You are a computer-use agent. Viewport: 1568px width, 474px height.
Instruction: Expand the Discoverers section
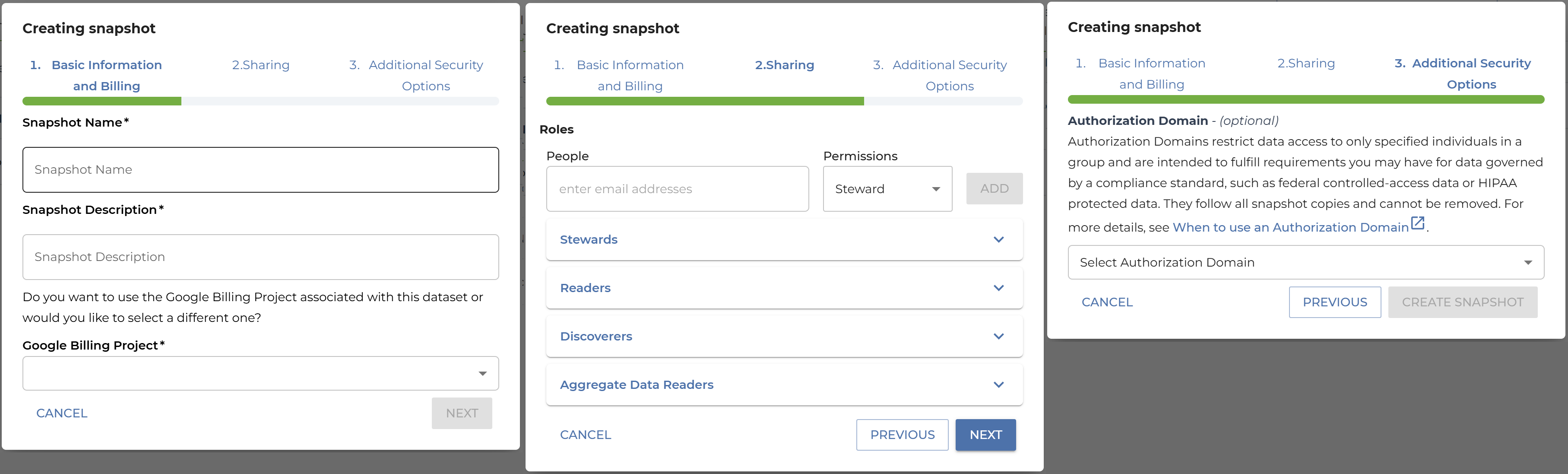(x=785, y=336)
